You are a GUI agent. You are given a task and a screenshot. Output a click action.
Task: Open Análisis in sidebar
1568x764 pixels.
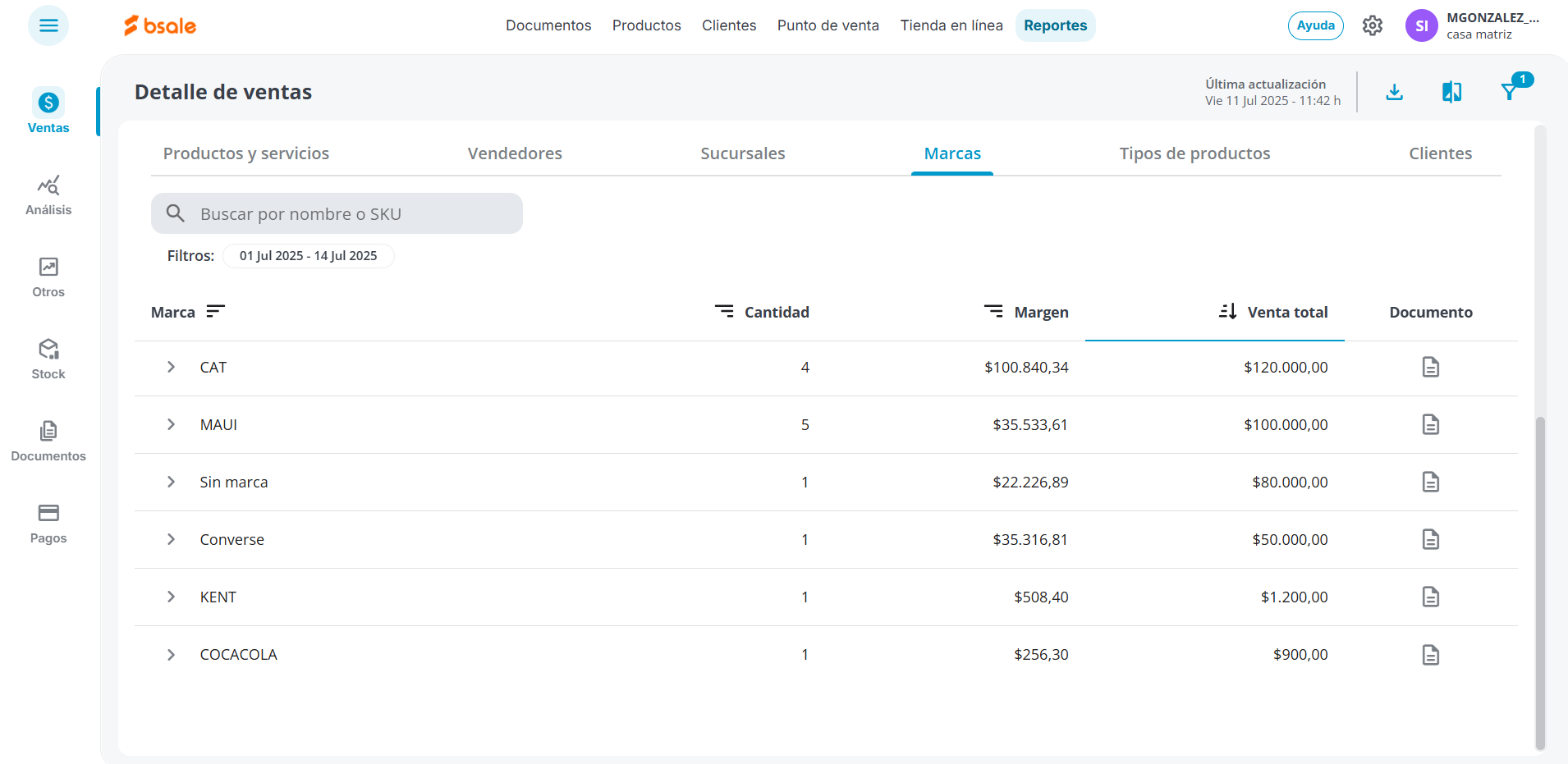[48, 195]
